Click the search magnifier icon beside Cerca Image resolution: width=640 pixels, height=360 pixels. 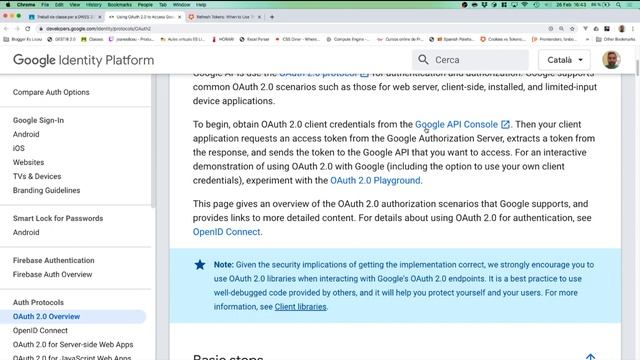point(423,60)
